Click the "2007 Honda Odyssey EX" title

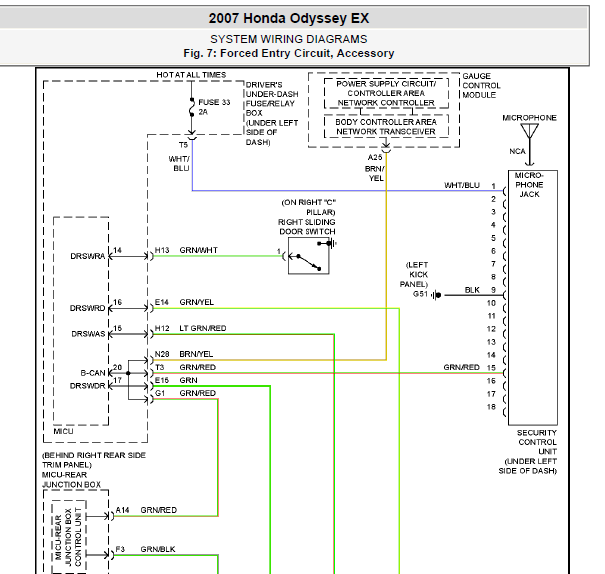click(289, 18)
